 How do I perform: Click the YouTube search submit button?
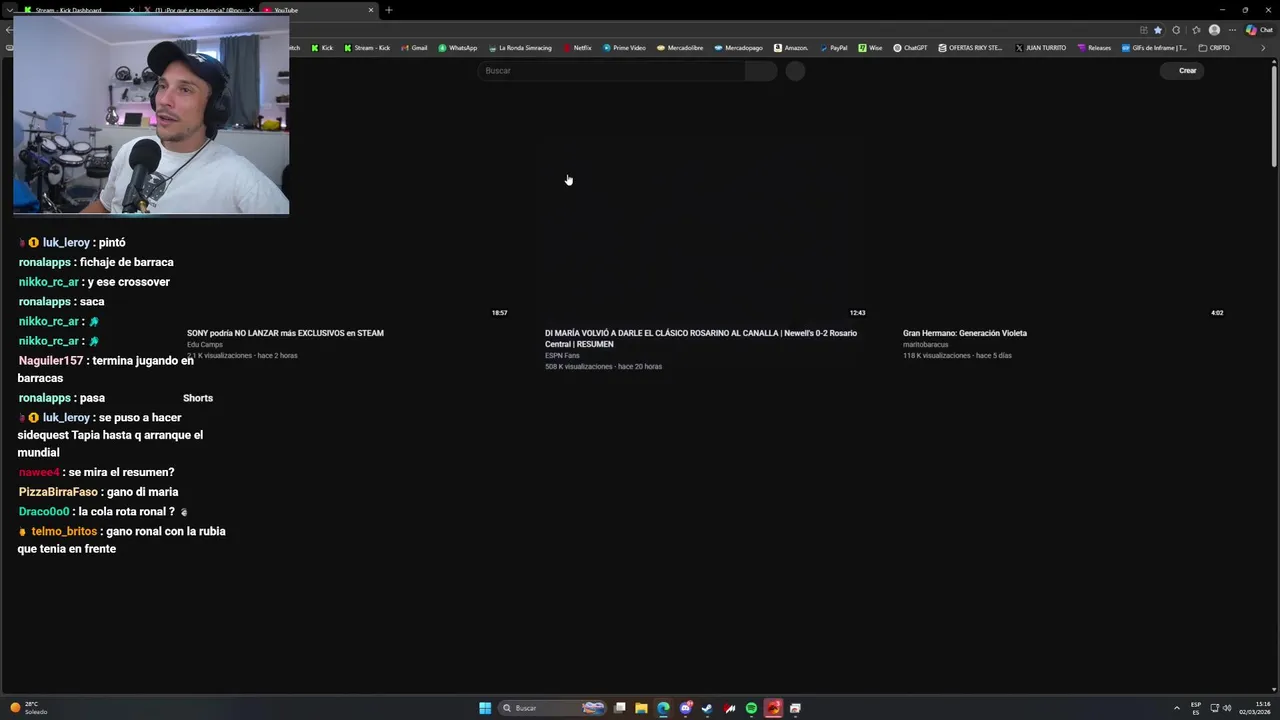tap(761, 71)
